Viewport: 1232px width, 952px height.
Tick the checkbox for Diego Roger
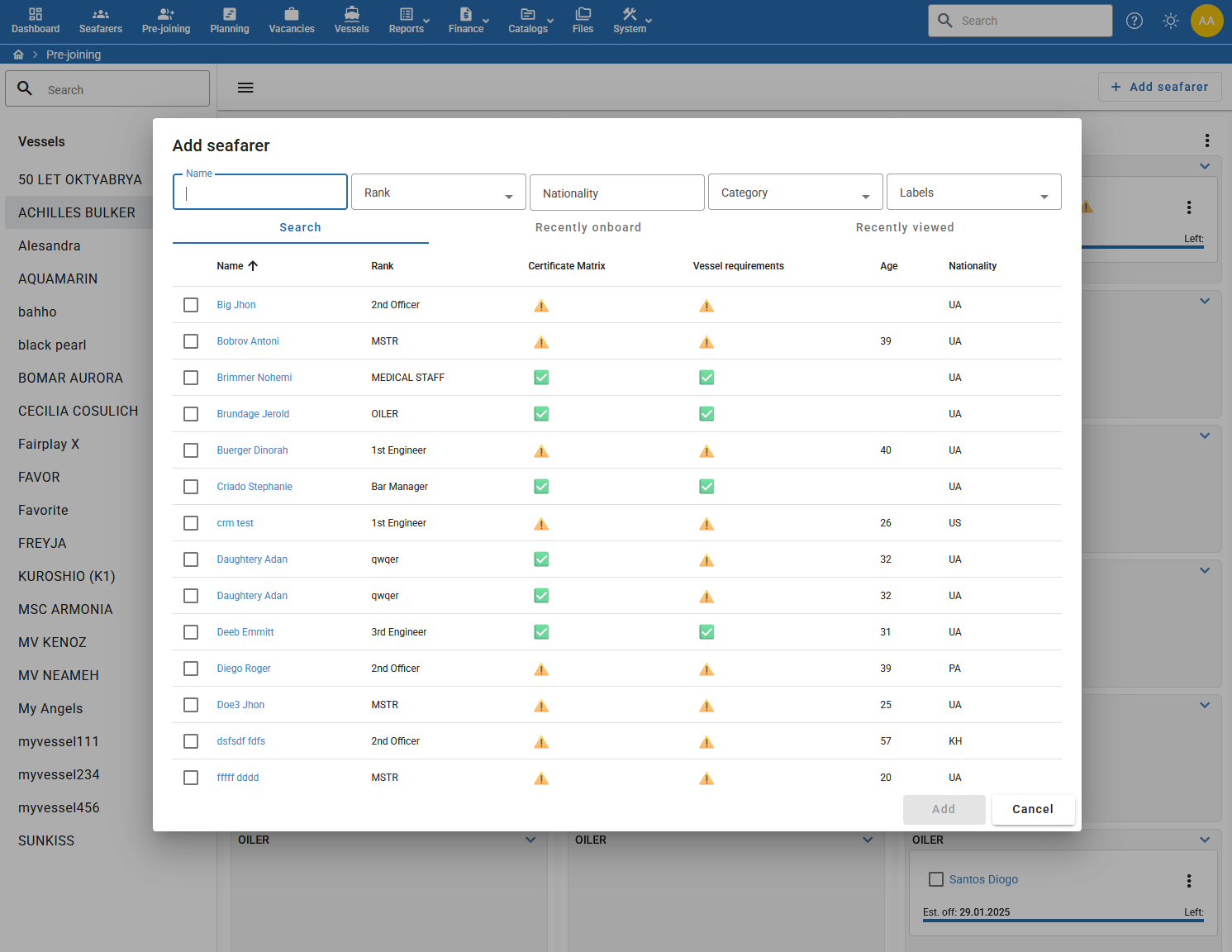[x=191, y=669]
